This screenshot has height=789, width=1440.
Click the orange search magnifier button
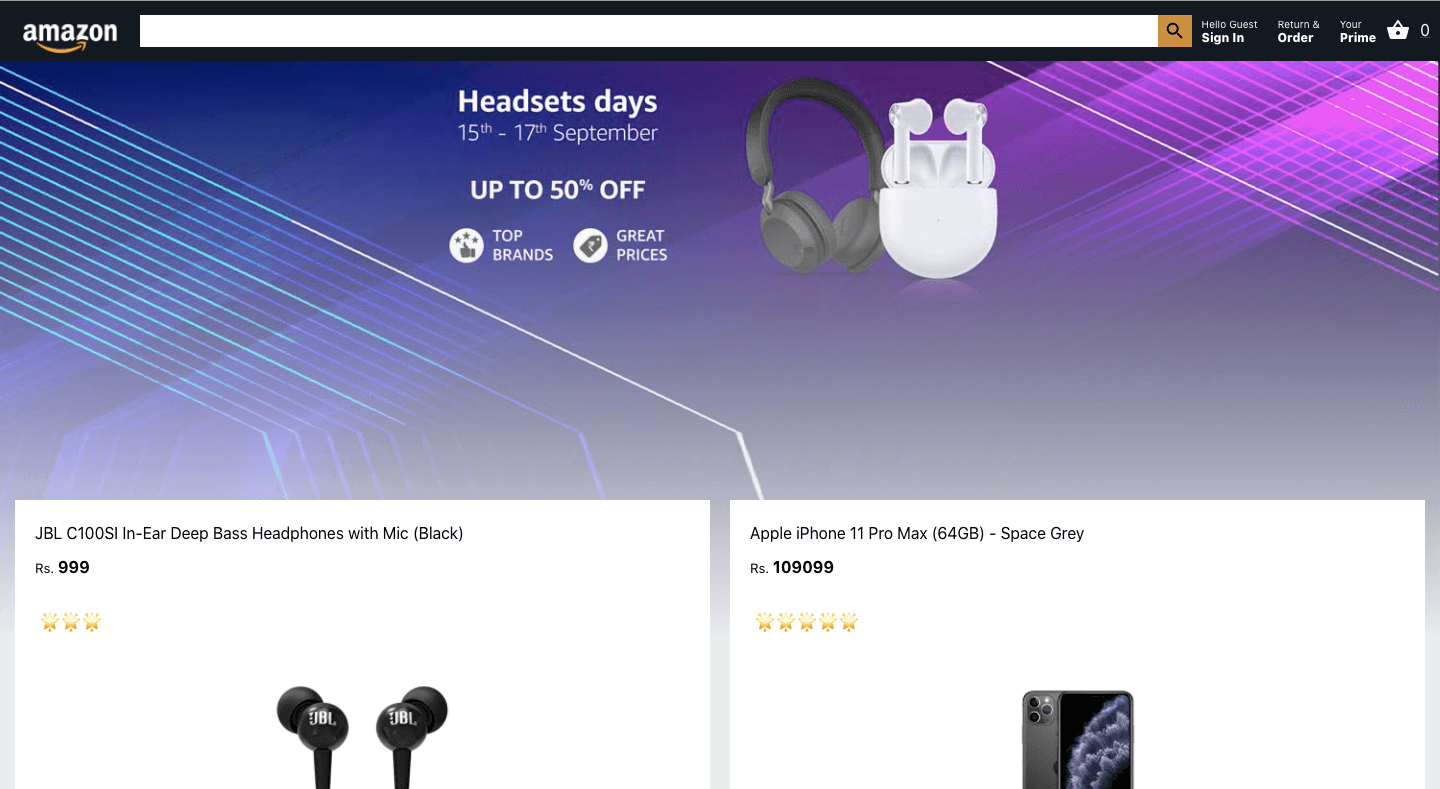1175,31
